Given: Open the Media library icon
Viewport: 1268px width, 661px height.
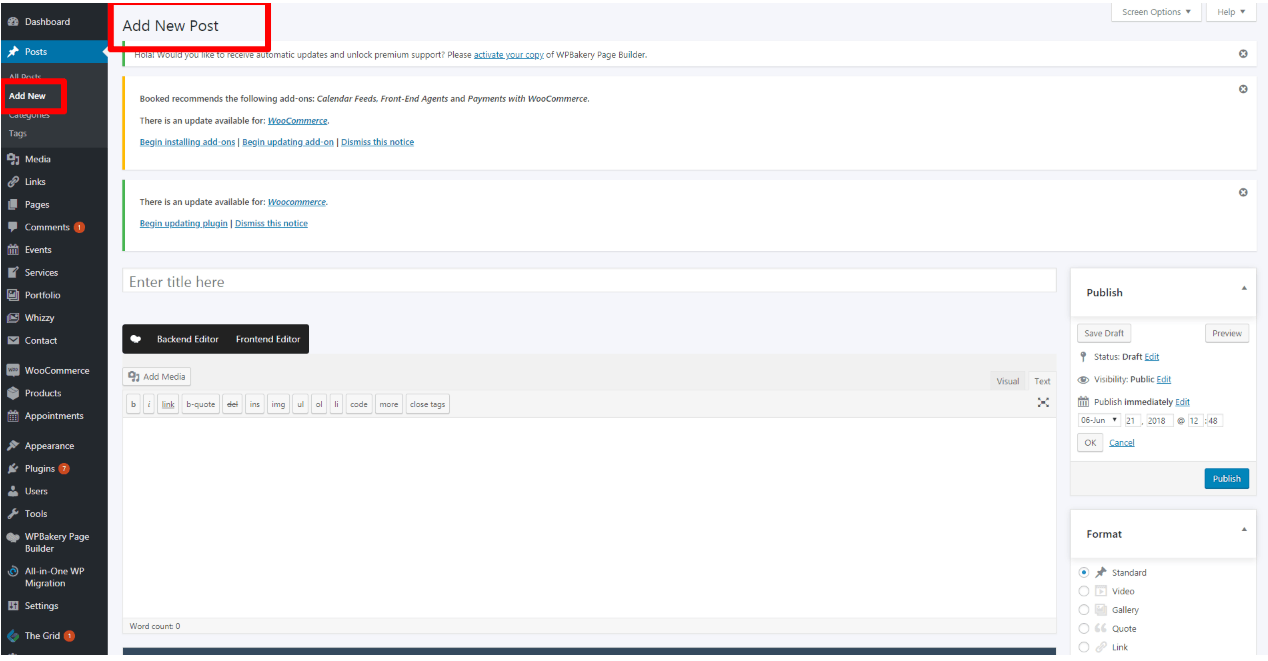Looking at the screenshot, I should (13, 159).
